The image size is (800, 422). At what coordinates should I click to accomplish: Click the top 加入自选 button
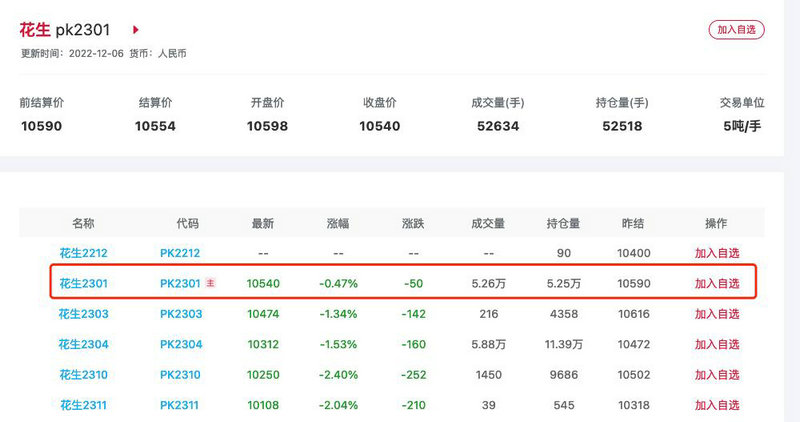[x=736, y=30]
